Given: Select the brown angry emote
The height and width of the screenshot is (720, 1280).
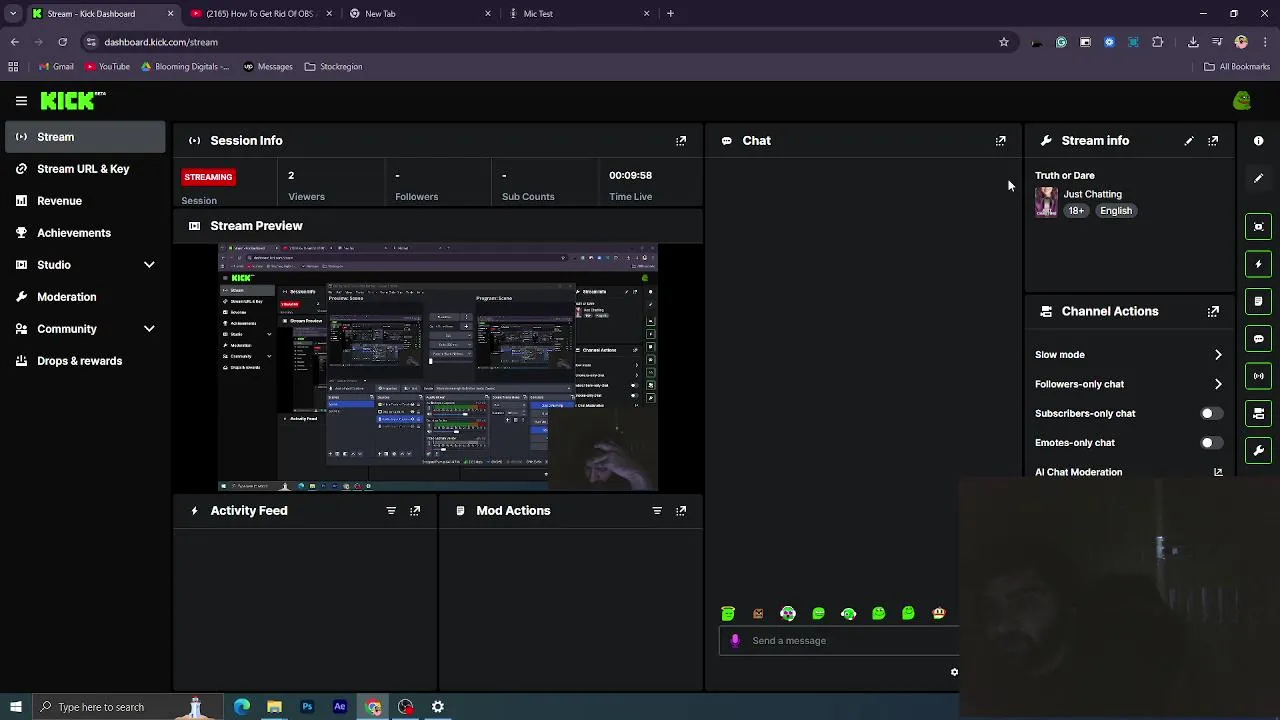Looking at the screenshot, I should point(758,614).
